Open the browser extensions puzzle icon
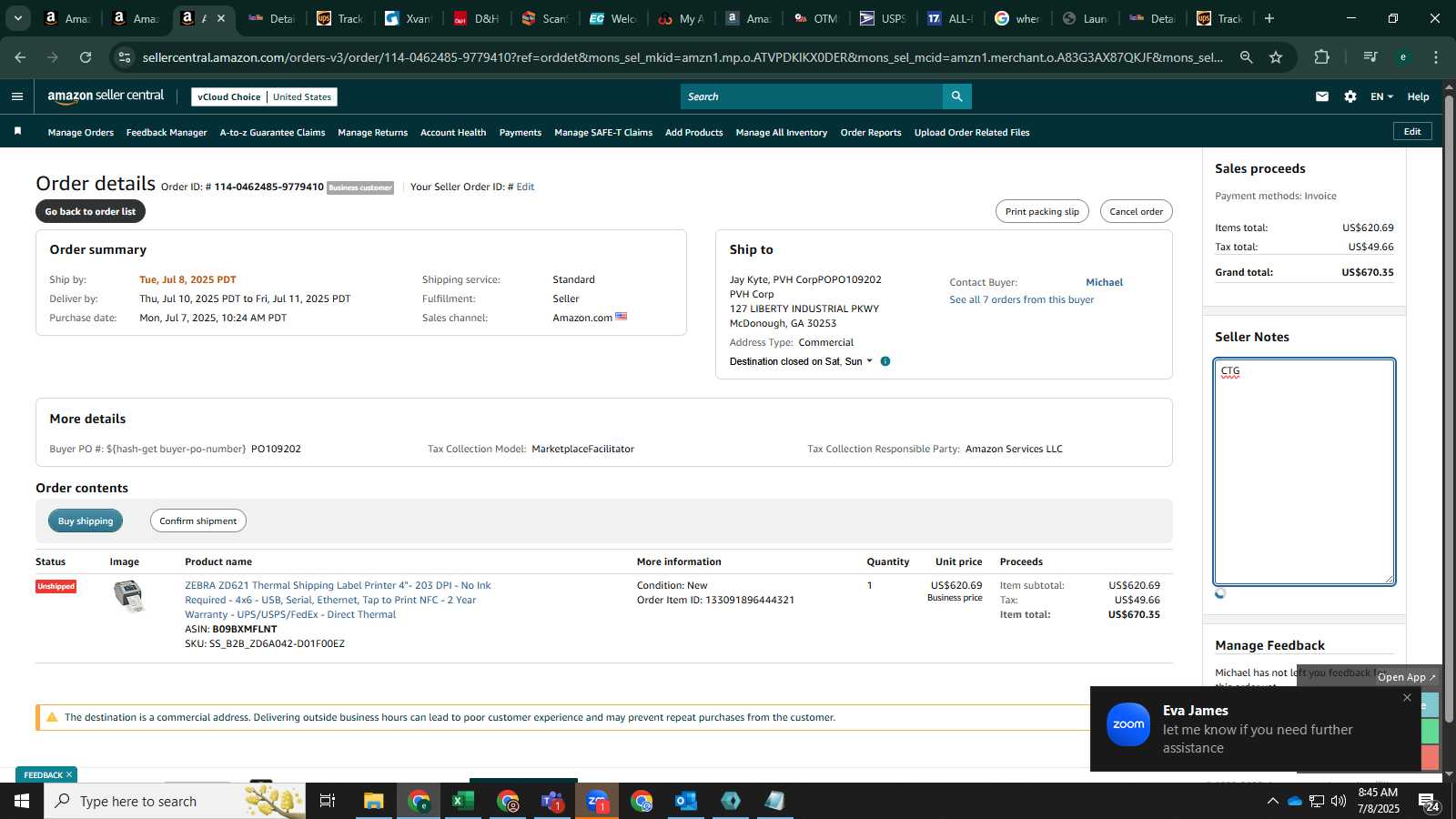The width and height of the screenshot is (1456, 819). click(x=1322, y=57)
